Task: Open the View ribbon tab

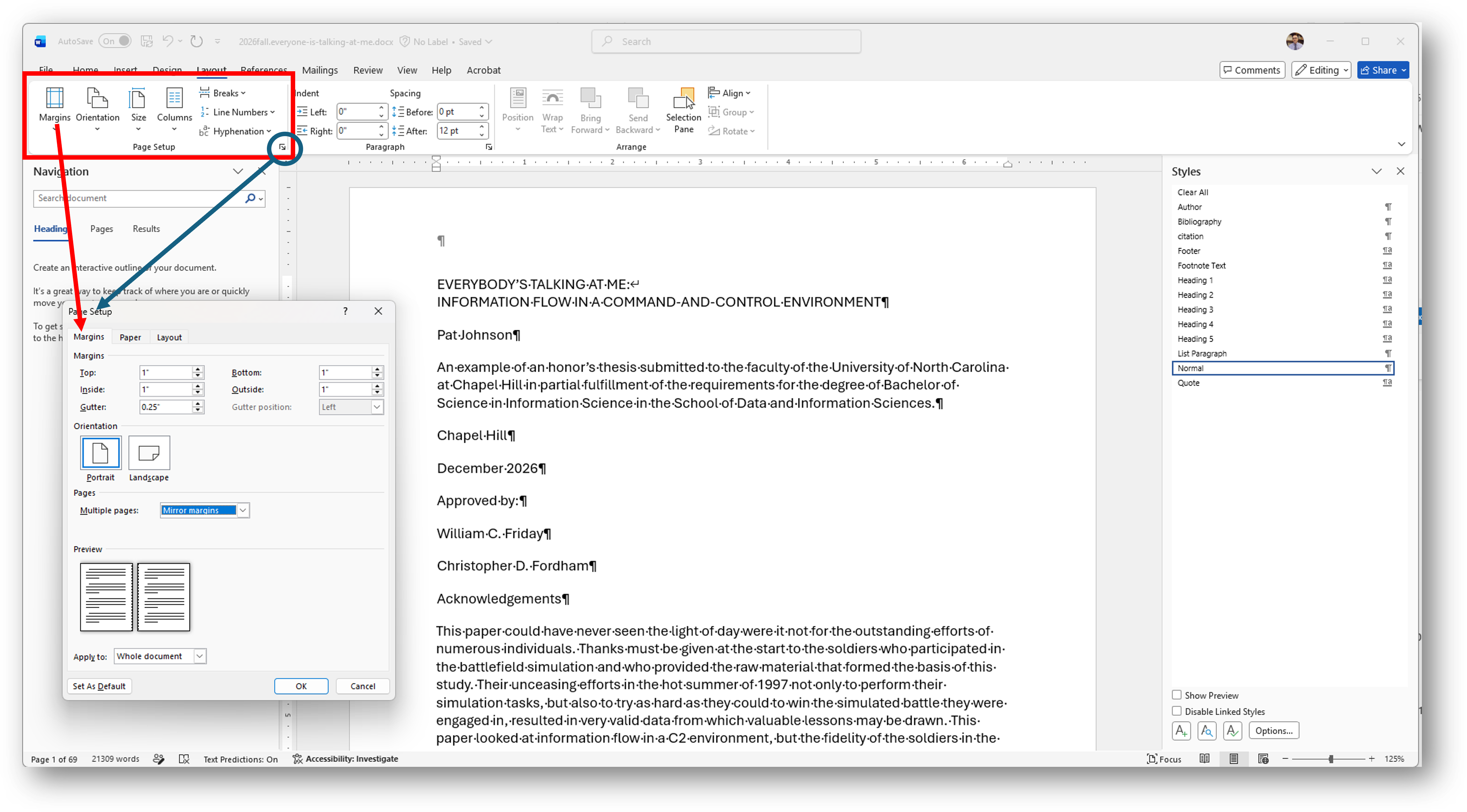Action: click(x=407, y=70)
